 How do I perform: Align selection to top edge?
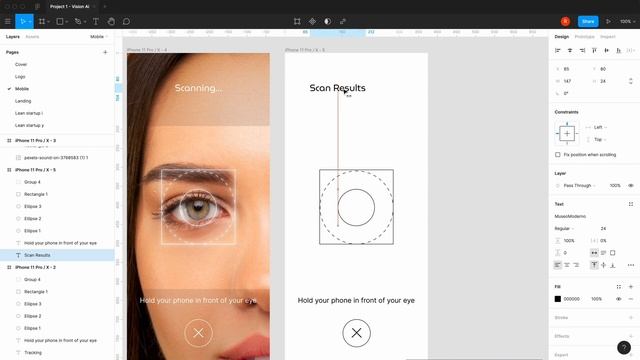(x=594, y=50)
